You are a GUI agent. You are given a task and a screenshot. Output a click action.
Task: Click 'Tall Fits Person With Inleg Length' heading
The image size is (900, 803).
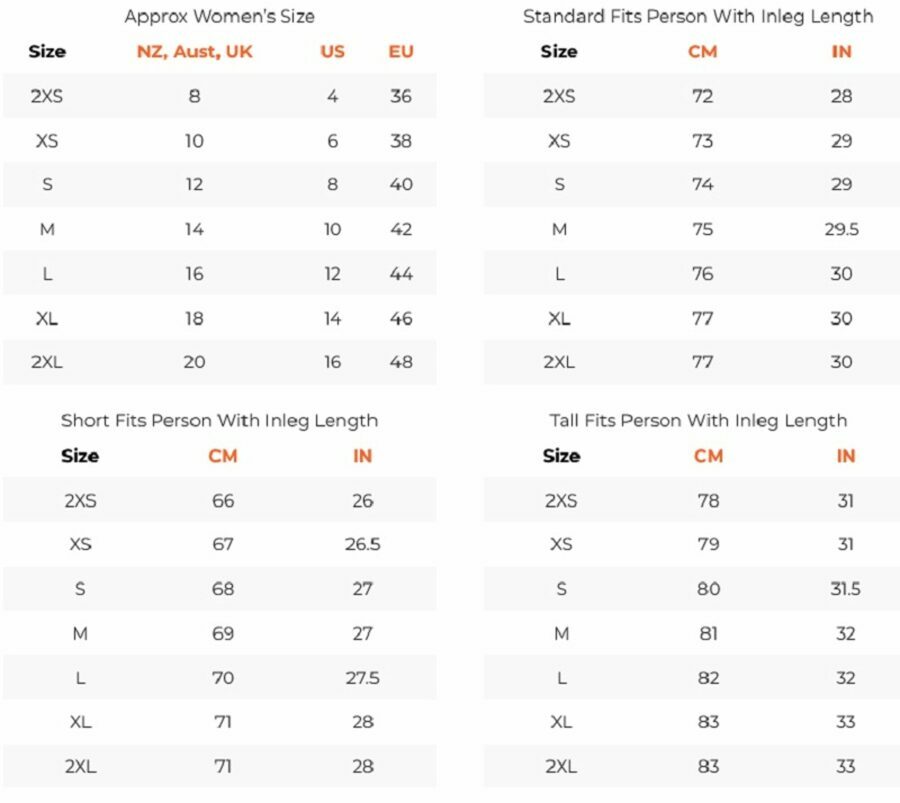click(x=698, y=421)
